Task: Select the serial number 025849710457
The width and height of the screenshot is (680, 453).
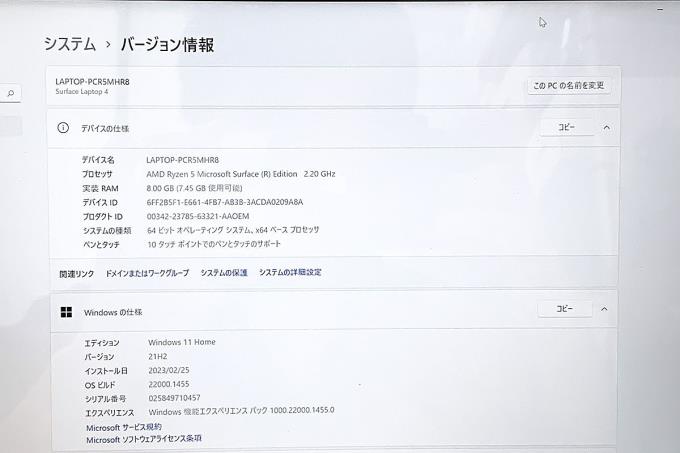Action: tap(174, 398)
